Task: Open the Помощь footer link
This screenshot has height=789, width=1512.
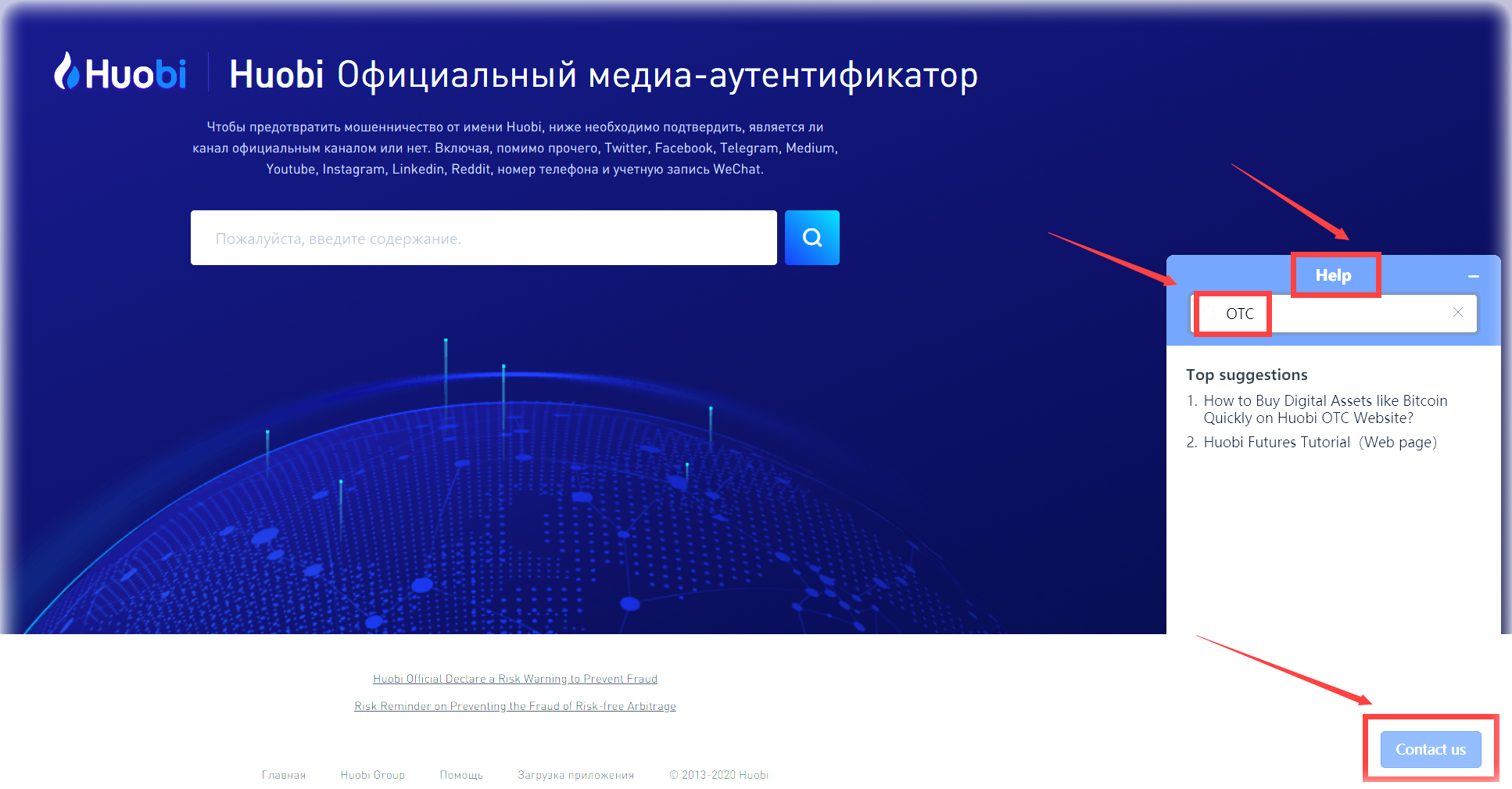Action: pos(461,775)
